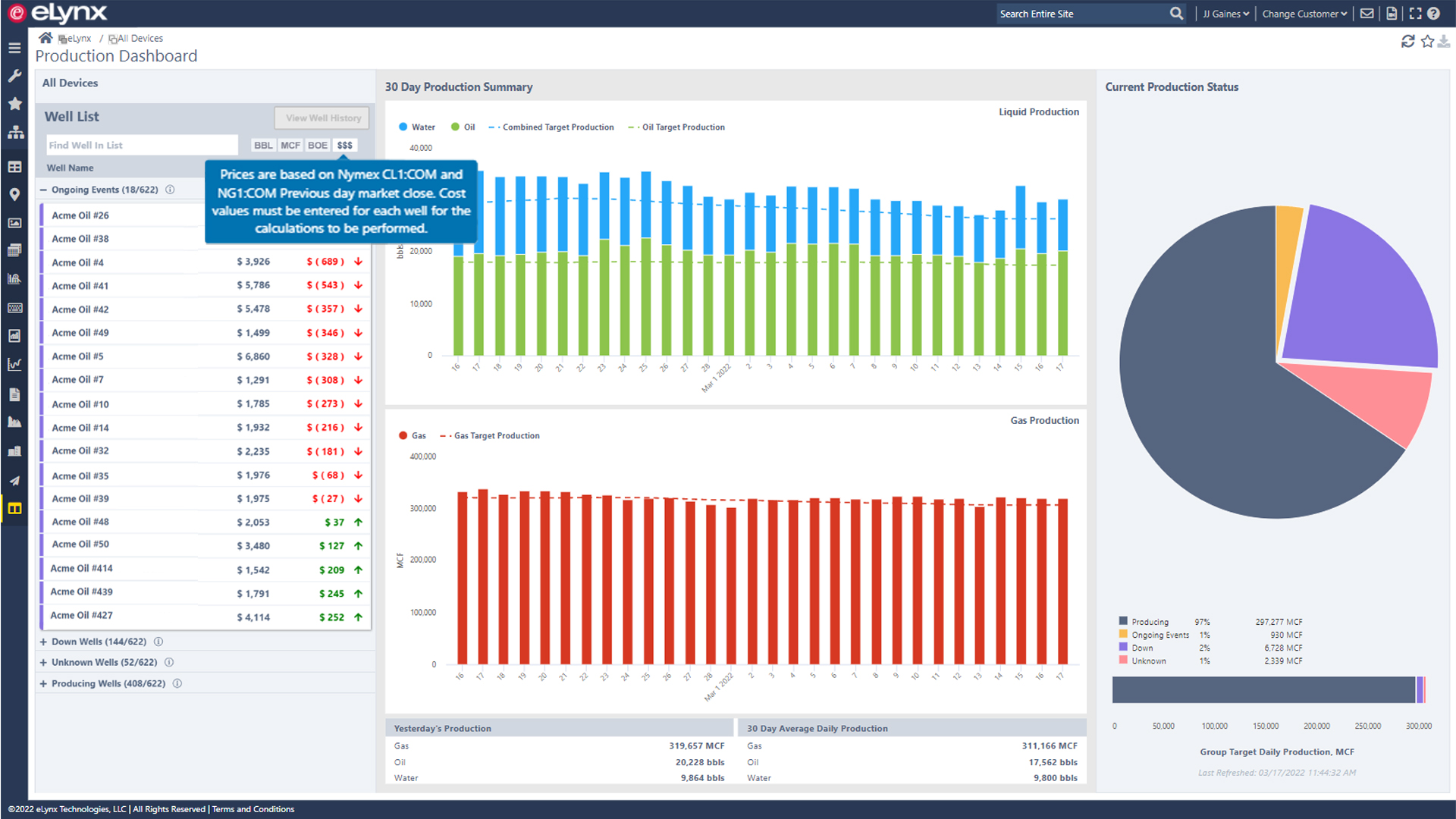
Task: Click the star to favorite this dashboard
Action: 1427,41
